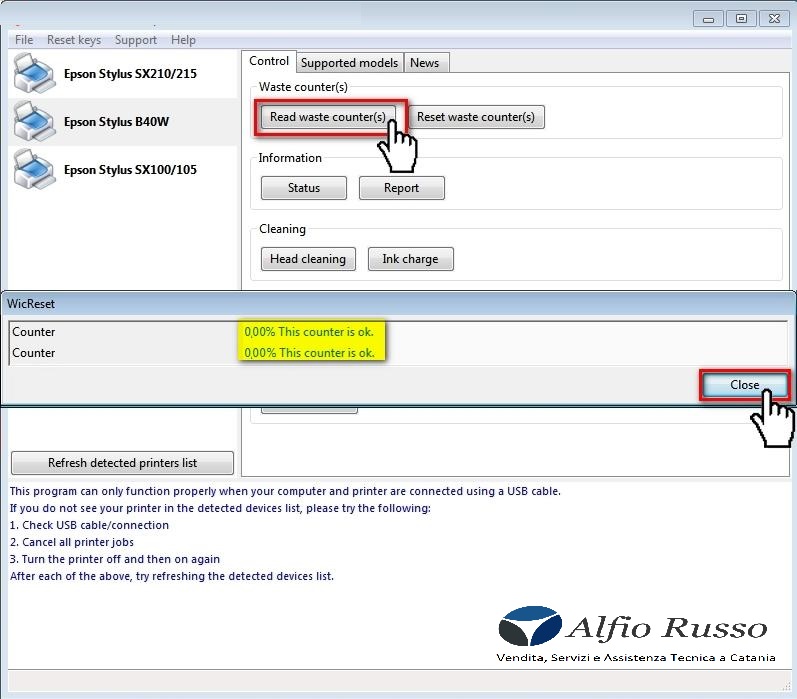Click the Epson Stylus B40W printer icon

click(35, 121)
